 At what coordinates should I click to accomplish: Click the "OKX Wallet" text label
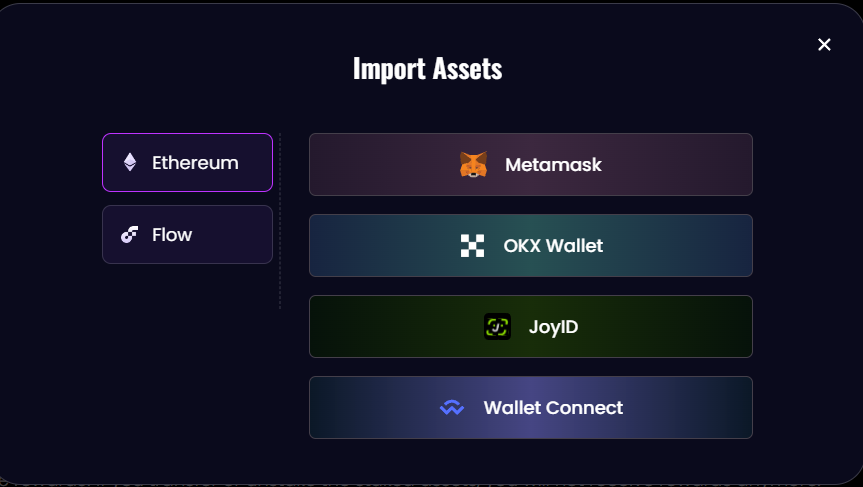[553, 246]
